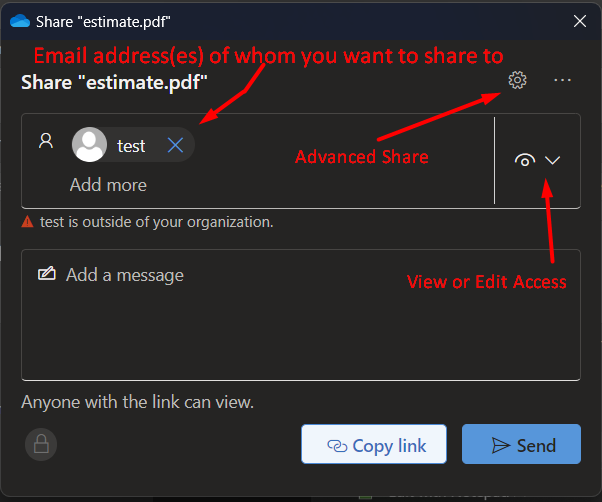Click the outside-organization warning icon
This screenshot has height=502, width=602.
(x=27, y=221)
